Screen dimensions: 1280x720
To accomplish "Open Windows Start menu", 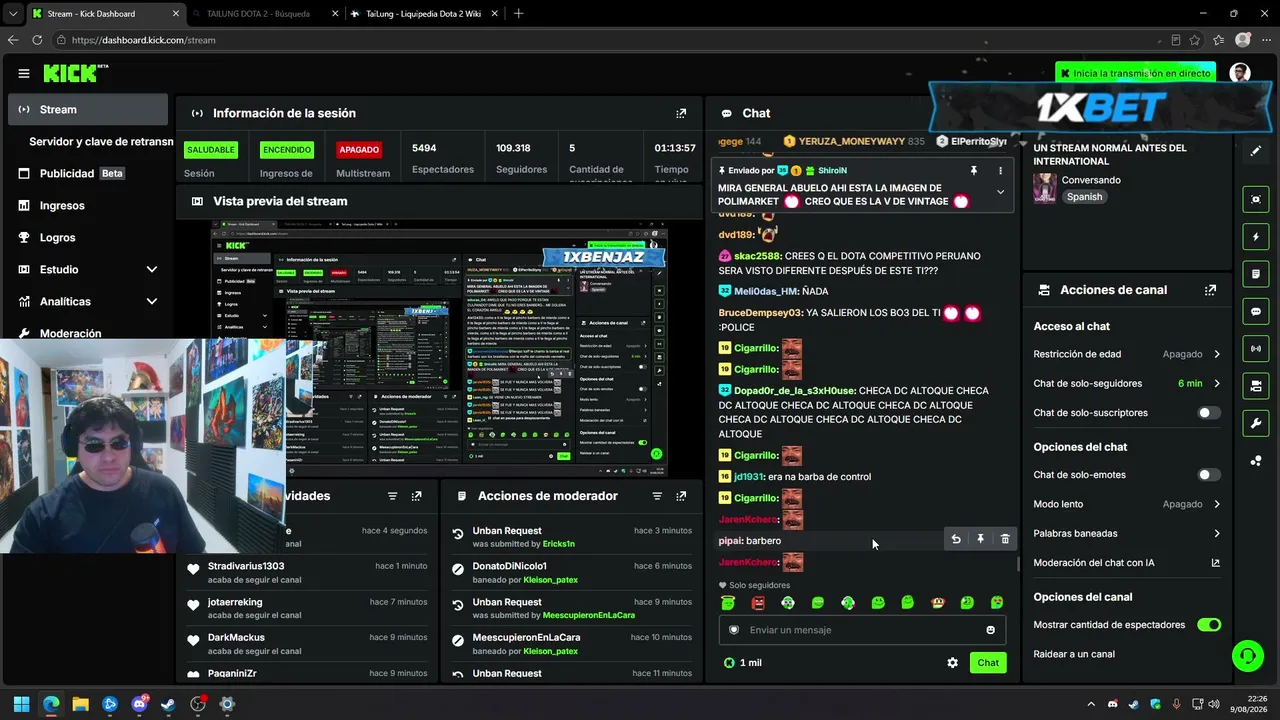I will [x=21, y=704].
